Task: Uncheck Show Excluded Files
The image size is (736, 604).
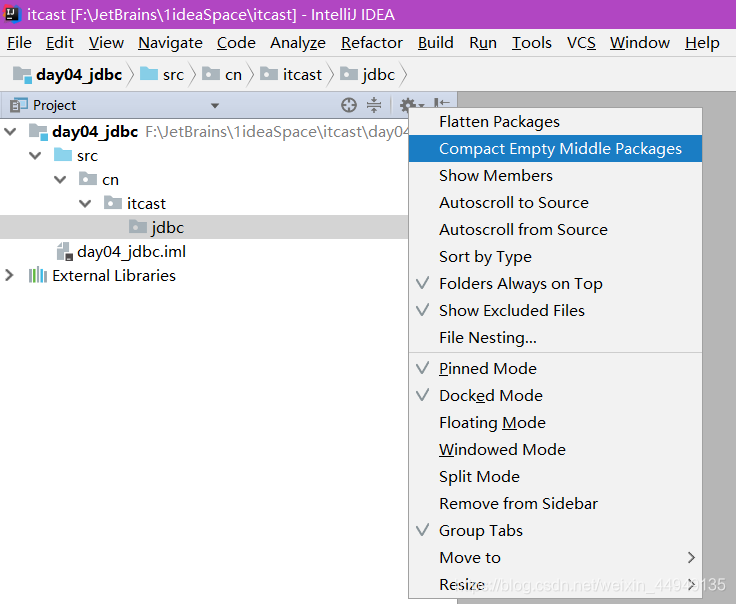Action: pos(555,310)
